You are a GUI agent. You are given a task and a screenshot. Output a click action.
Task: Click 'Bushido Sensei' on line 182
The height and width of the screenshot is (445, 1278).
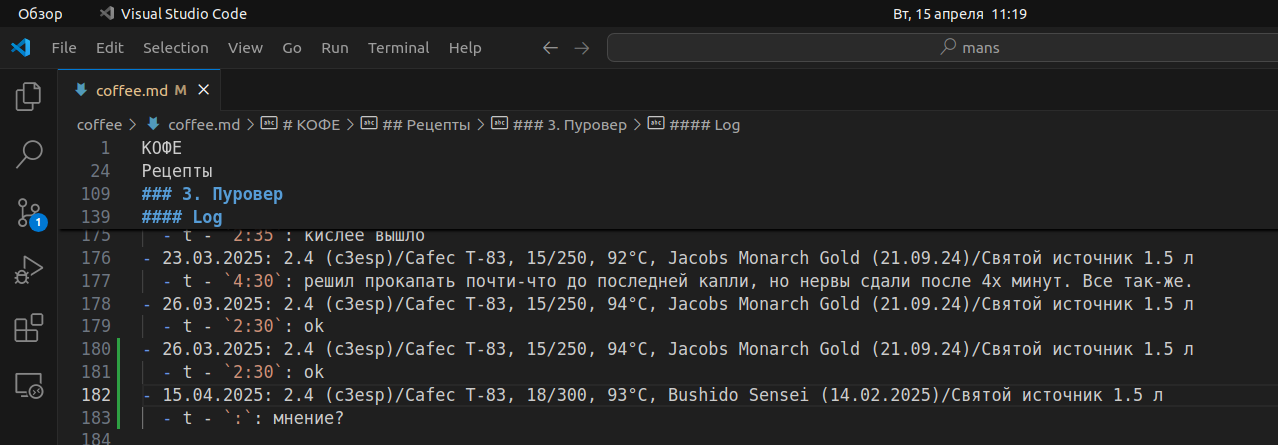point(738,395)
